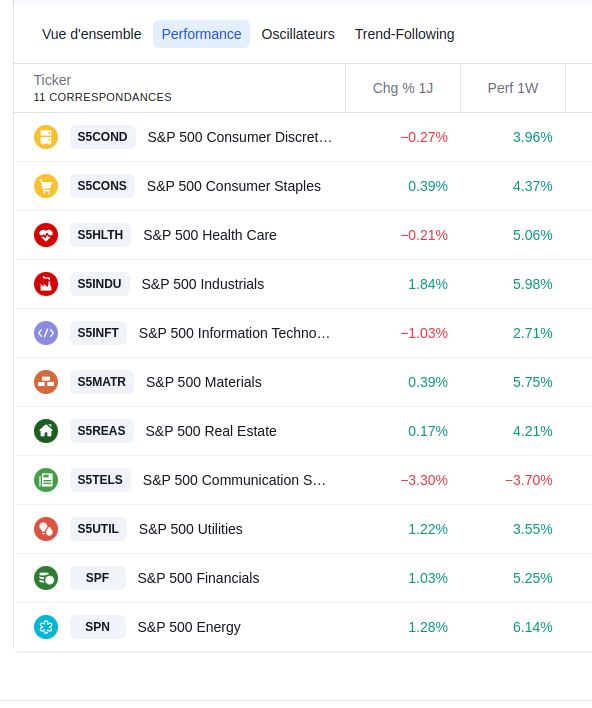
Task: Open the S5CONS ticker badge
Action: pos(102,186)
